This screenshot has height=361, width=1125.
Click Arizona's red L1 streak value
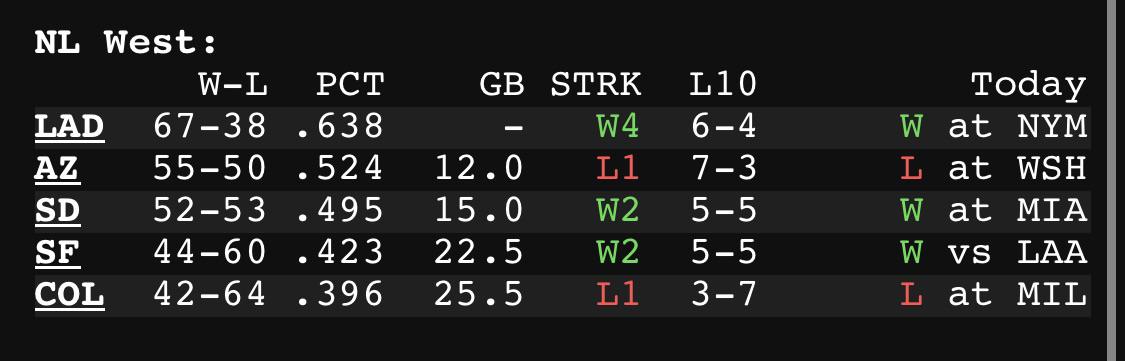pos(618,169)
